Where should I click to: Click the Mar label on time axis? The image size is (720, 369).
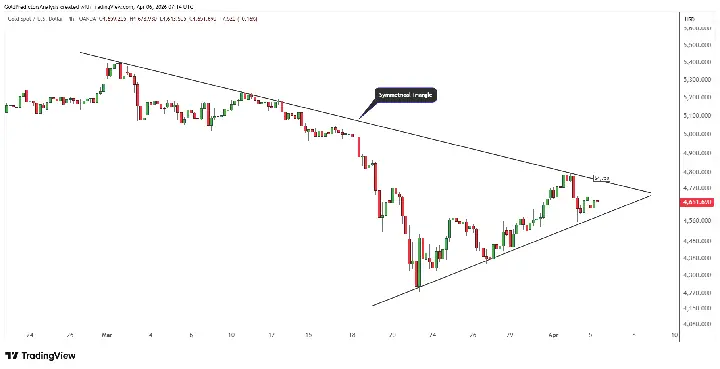coord(105,335)
